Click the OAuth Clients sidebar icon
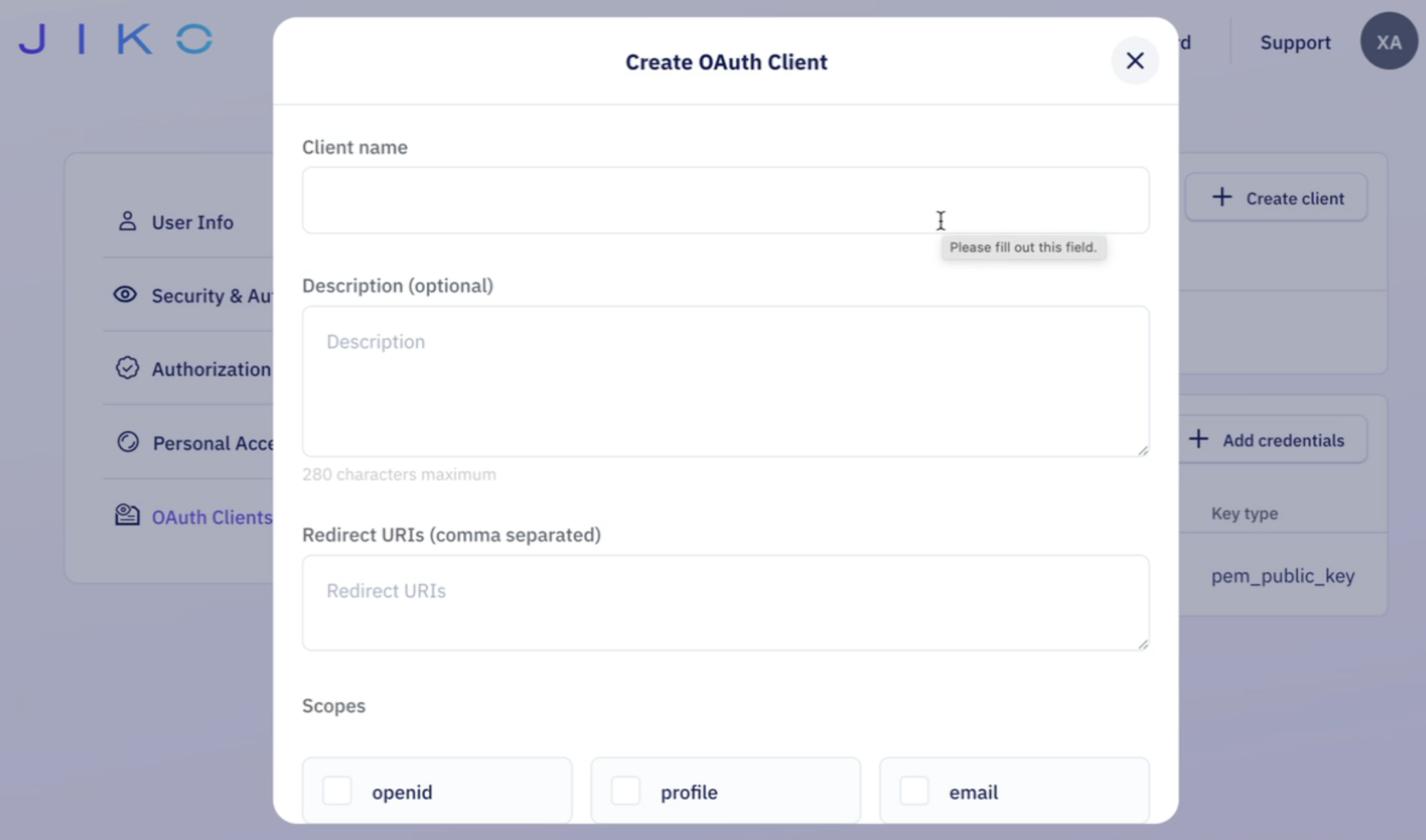This screenshot has height=840, width=1426. 127,514
